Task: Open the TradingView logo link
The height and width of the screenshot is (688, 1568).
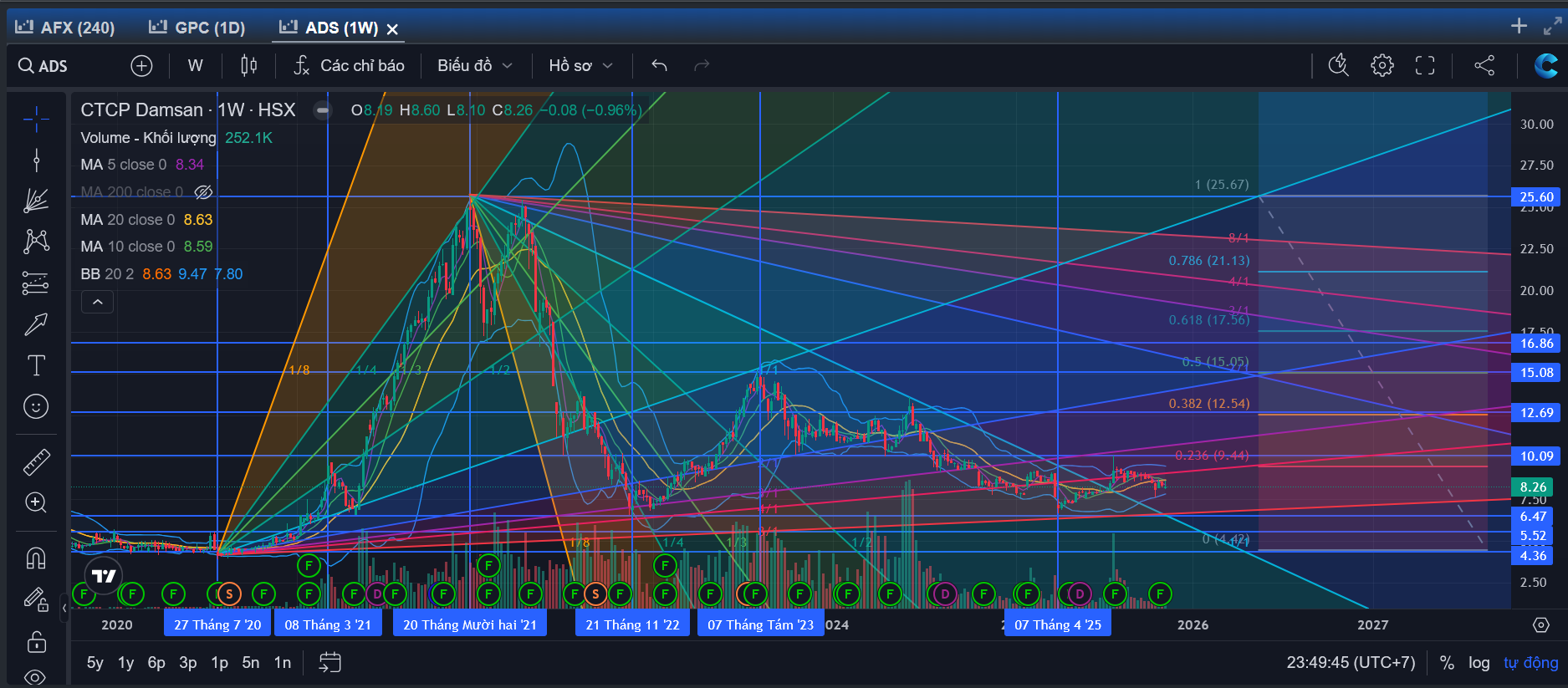Action: click(104, 576)
